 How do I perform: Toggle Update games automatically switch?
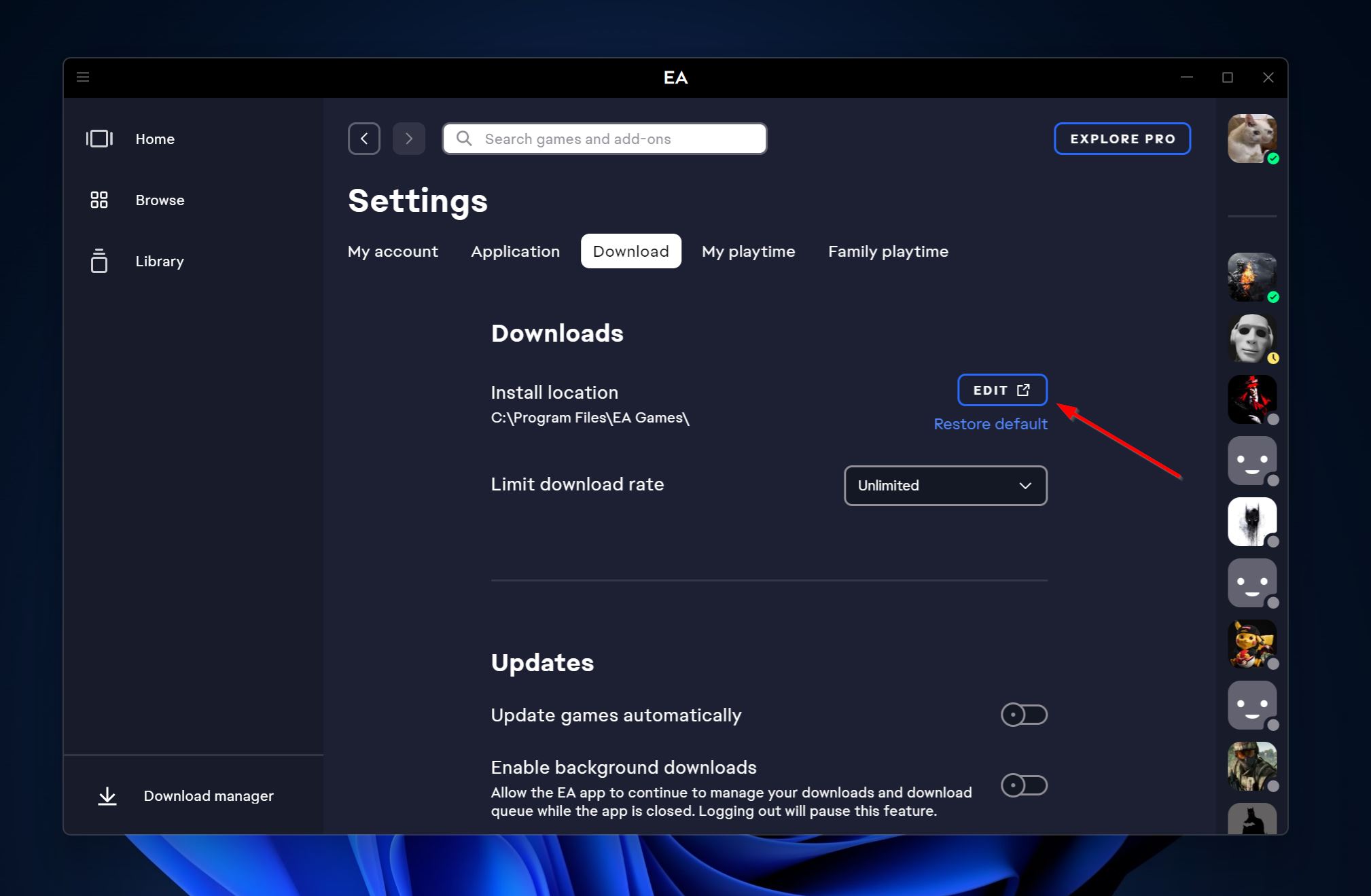tap(1025, 715)
